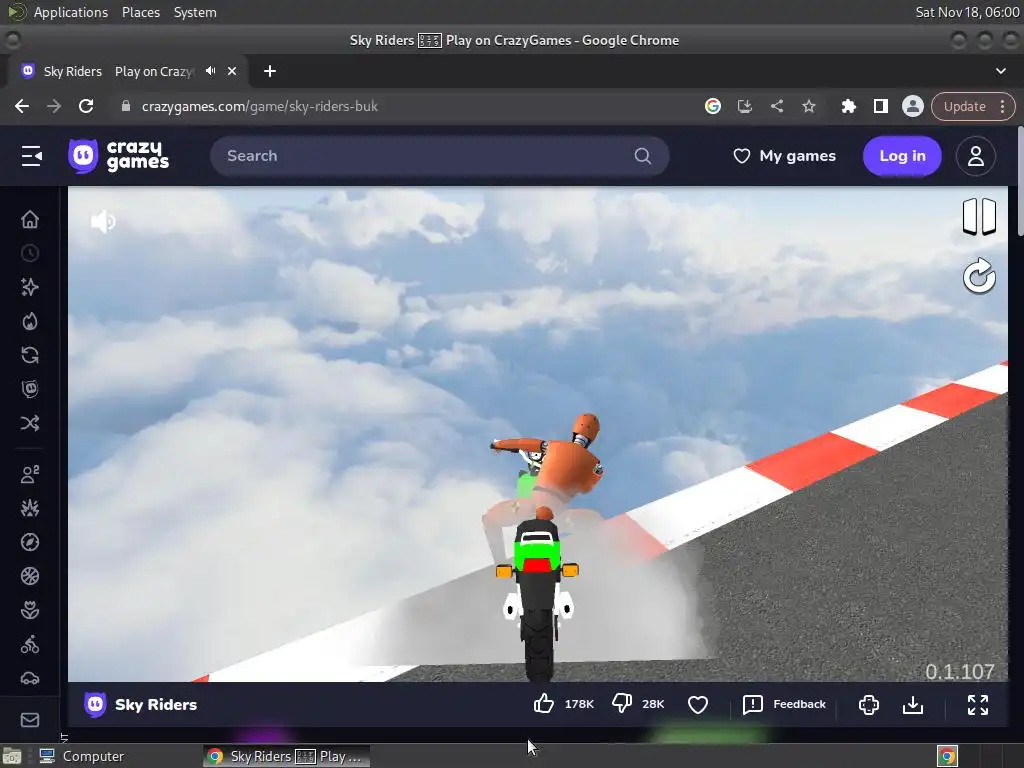Open Originals shield icon in sidebar

coord(30,389)
